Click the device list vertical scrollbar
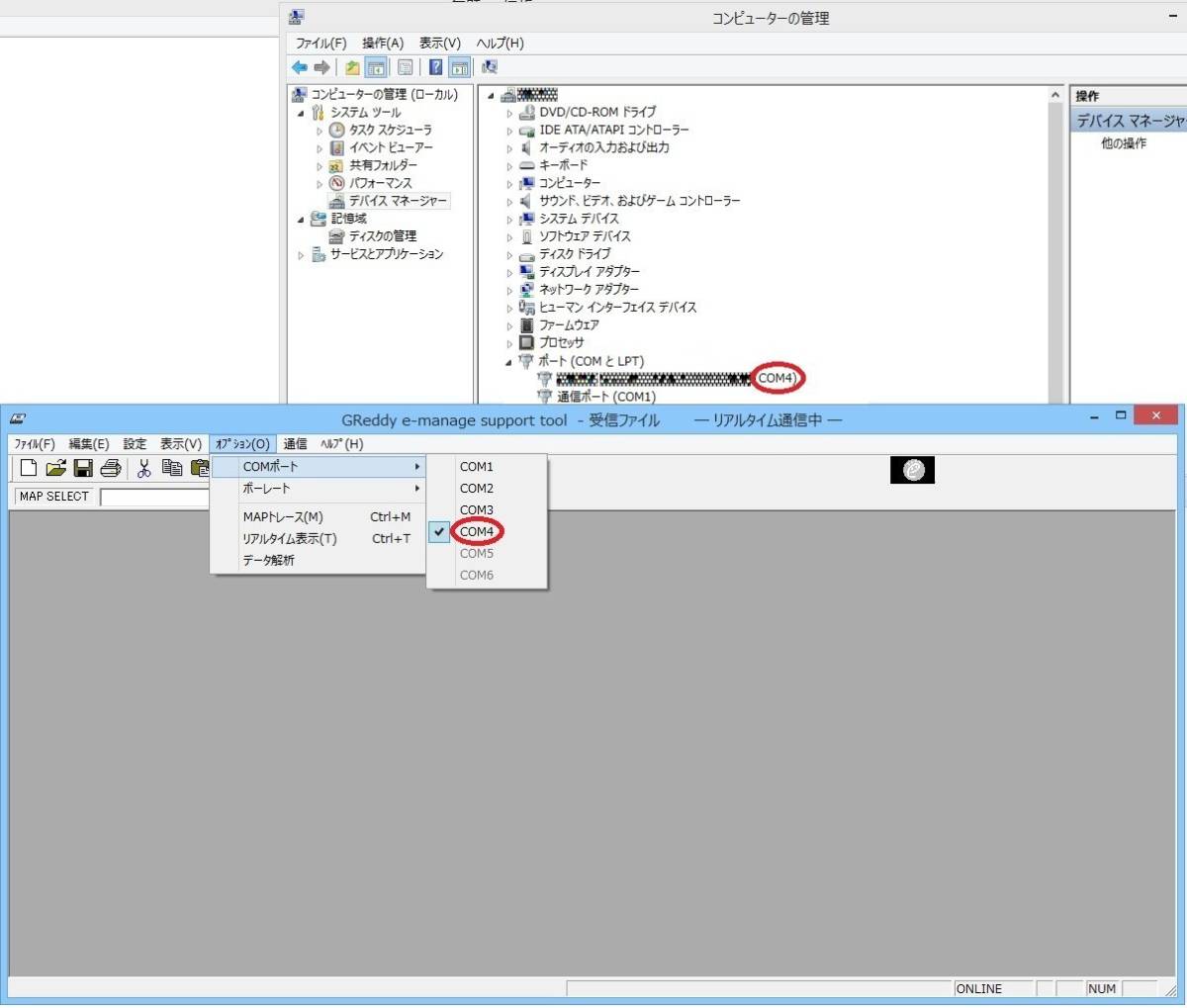1187x1008 pixels. (1055, 247)
